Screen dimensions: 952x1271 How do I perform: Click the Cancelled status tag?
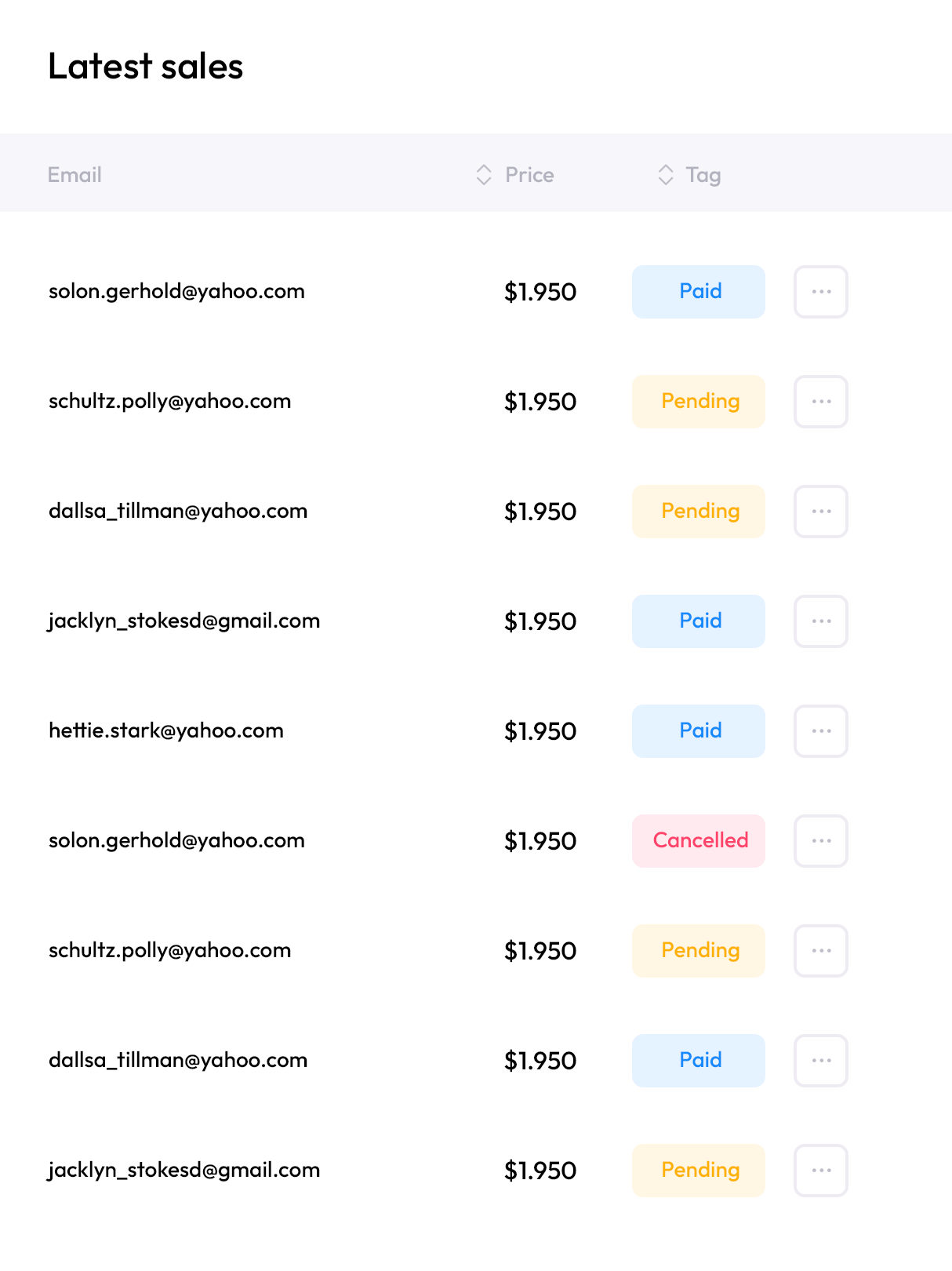(699, 840)
